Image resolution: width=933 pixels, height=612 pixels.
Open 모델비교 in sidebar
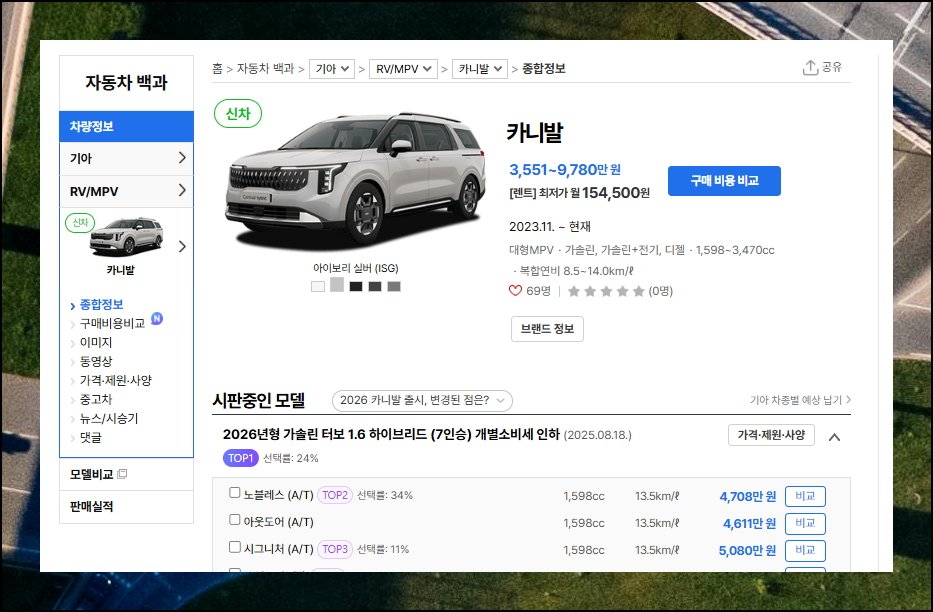pos(91,474)
